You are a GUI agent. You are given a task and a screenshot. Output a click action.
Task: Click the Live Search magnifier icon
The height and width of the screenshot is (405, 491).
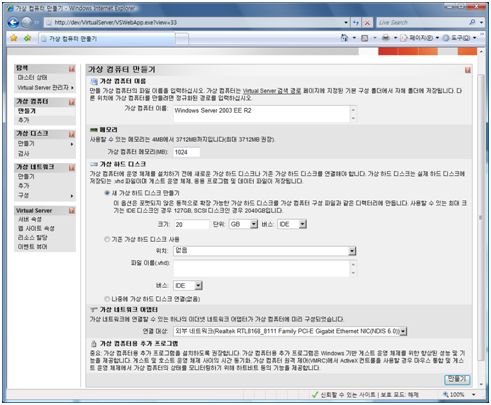[x=472, y=22]
